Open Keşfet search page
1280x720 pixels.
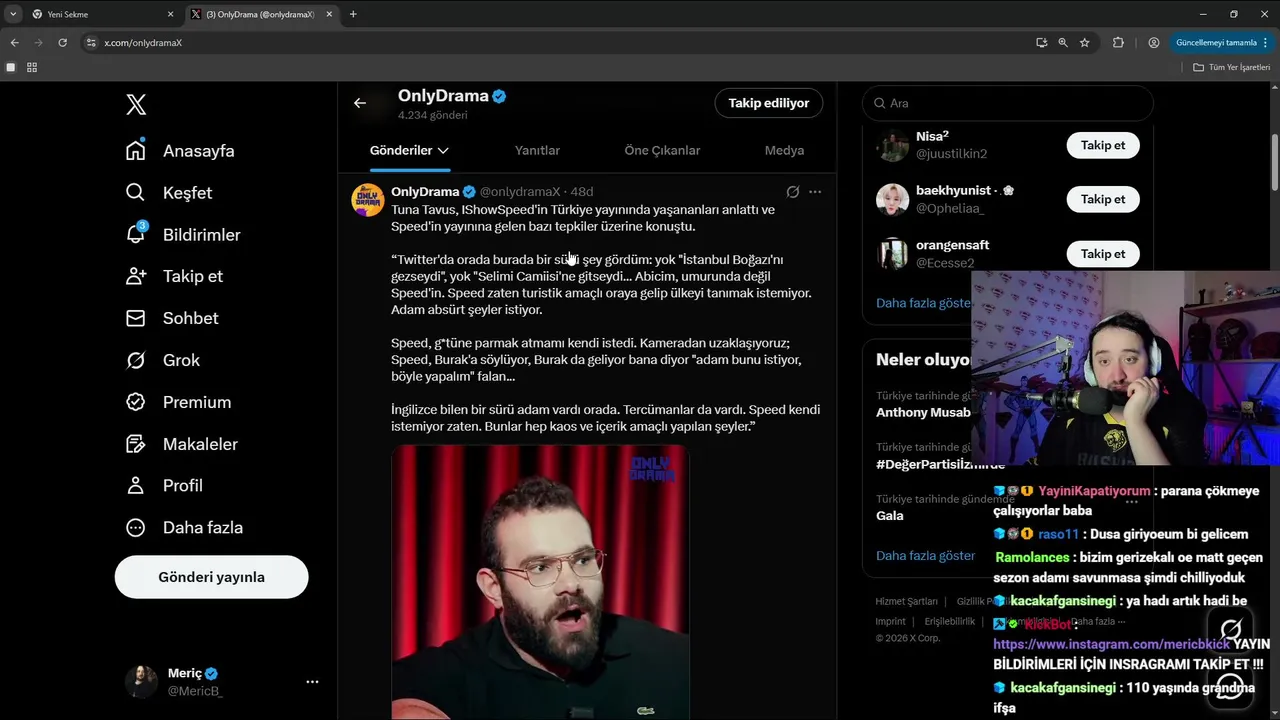point(169,193)
